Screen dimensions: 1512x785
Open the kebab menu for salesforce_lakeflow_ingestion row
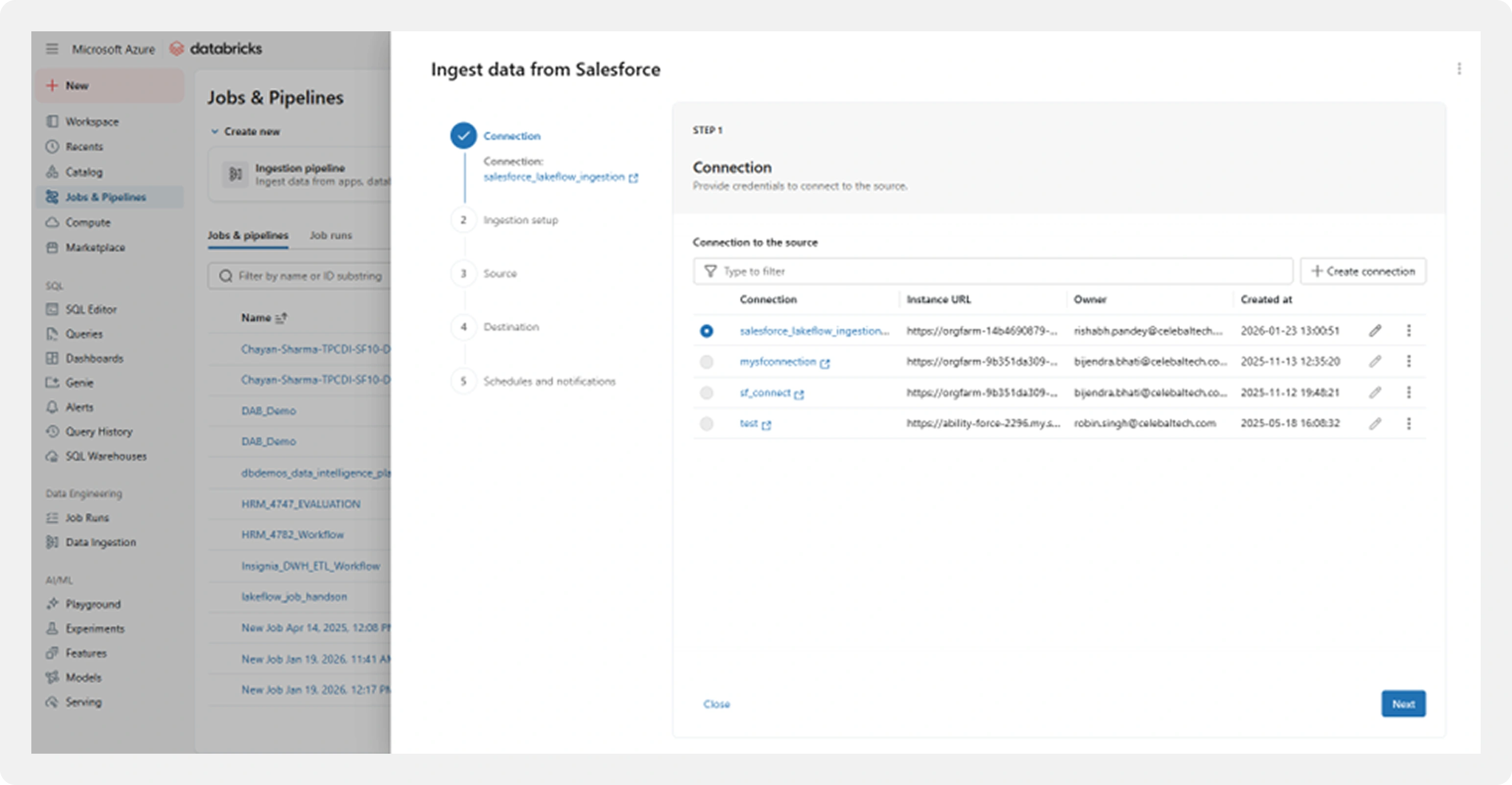click(1409, 330)
